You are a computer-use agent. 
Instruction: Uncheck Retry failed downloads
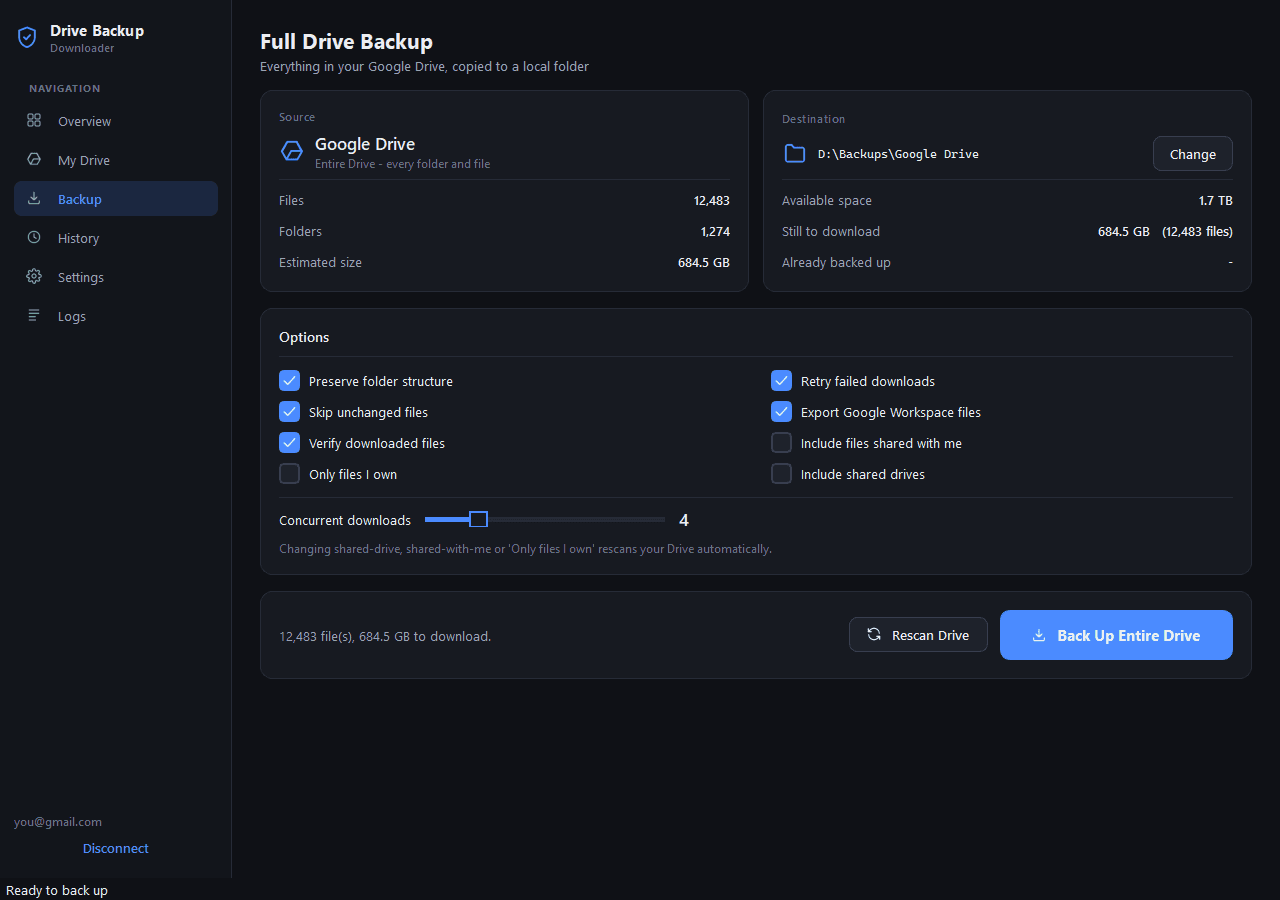click(782, 381)
